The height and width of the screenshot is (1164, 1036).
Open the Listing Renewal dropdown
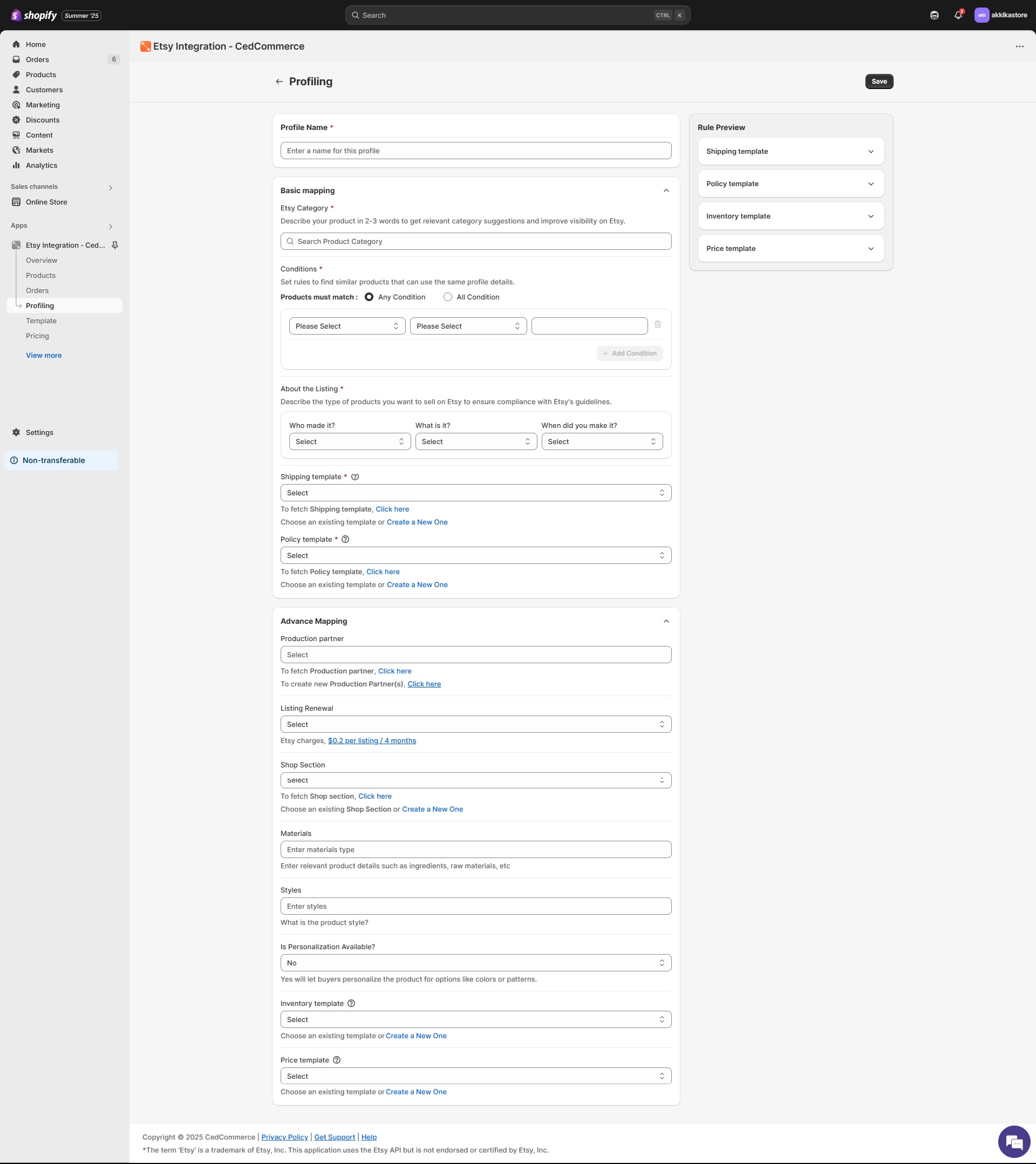click(x=475, y=724)
